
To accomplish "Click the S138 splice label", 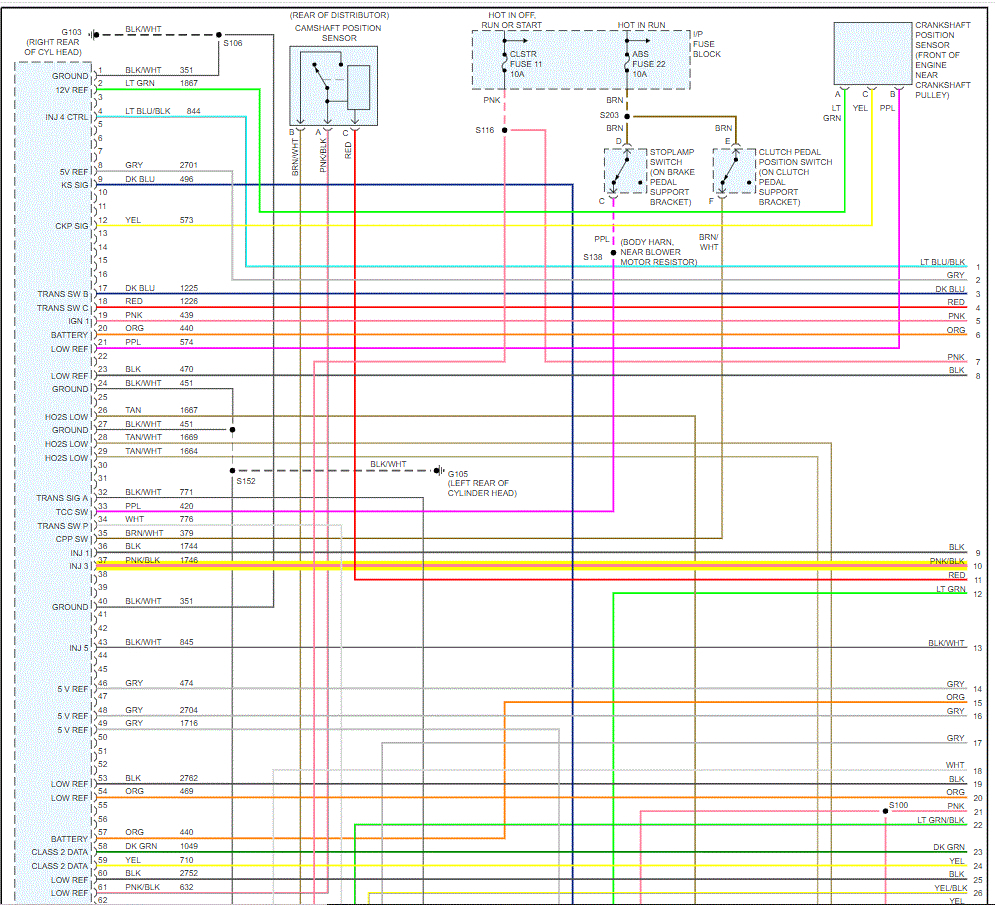I will 593,257.
